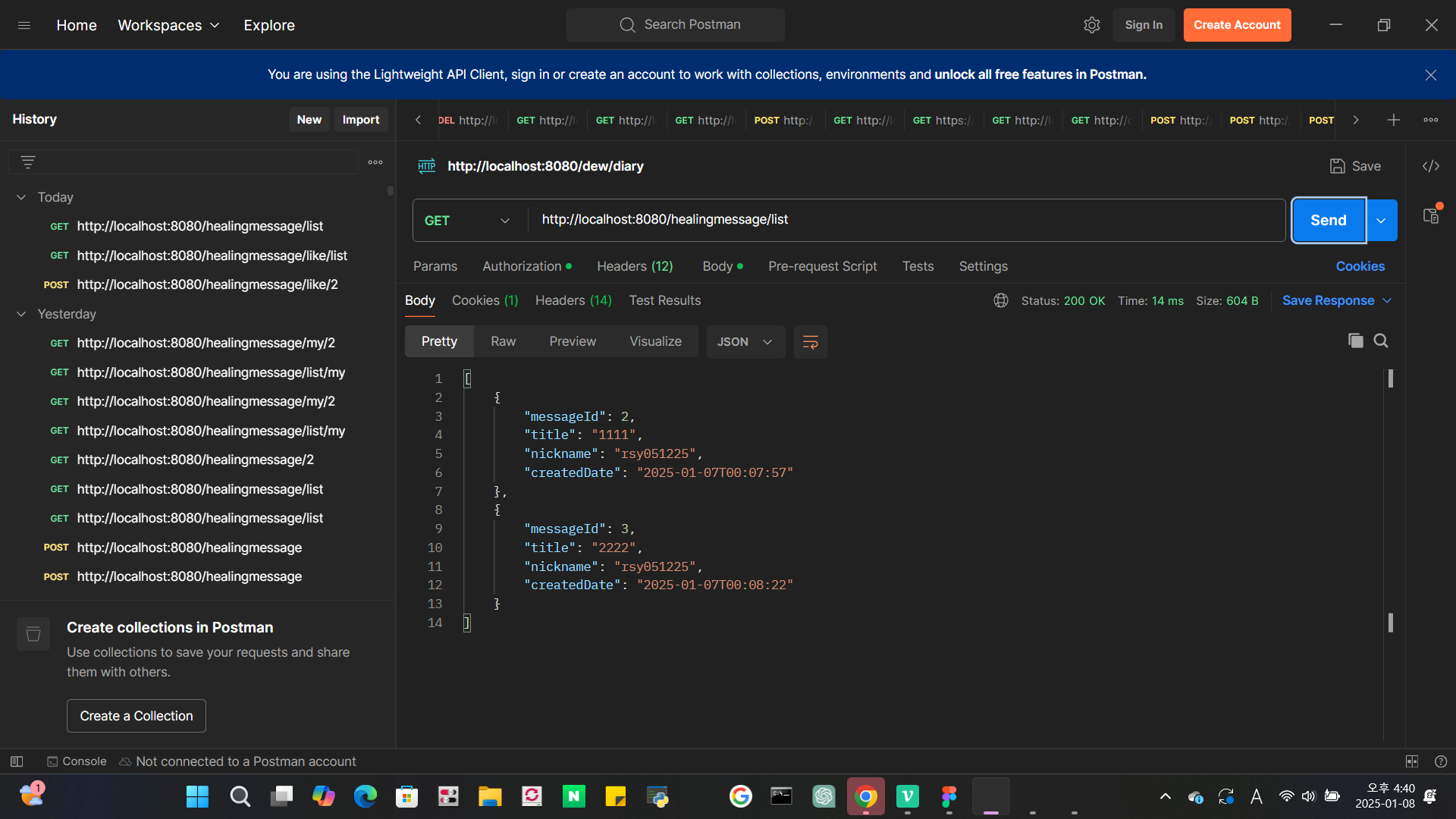Click the New button in History
Viewport: 1456px width, 819px height.
[309, 120]
